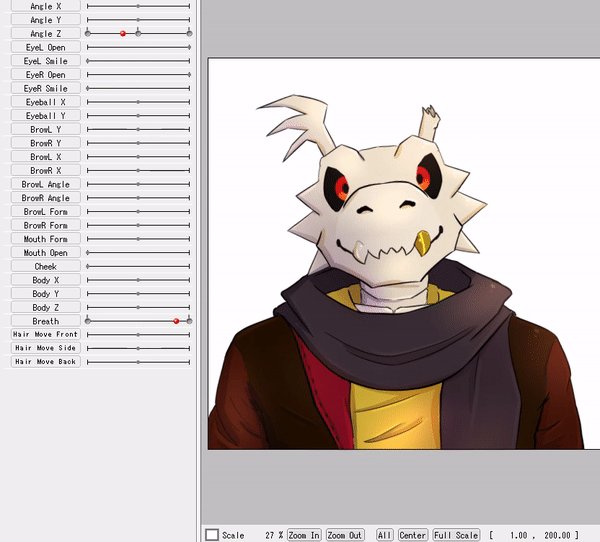Click the Zoom Out button

345,535
